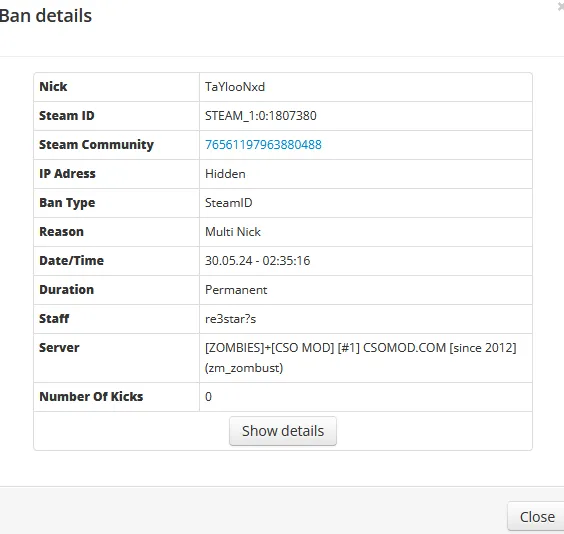The width and height of the screenshot is (564, 534).
Task: Close the Ban details dialog
Action: click(x=537, y=517)
